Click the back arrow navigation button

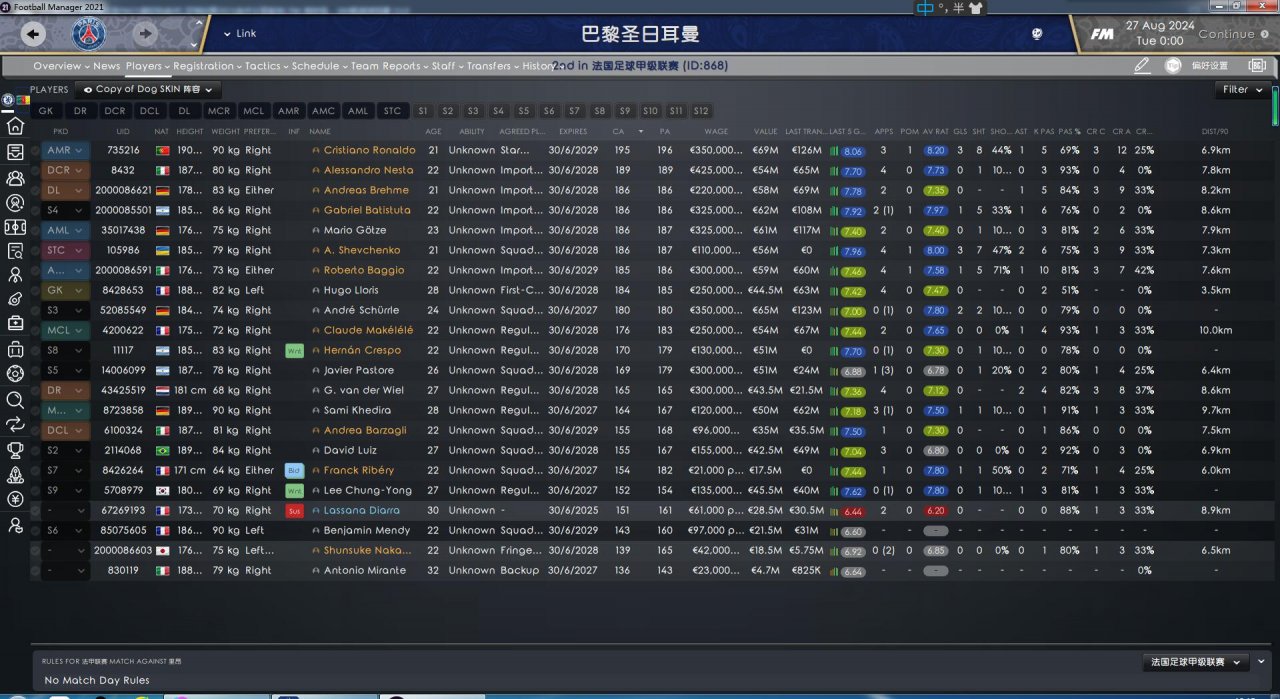33,34
